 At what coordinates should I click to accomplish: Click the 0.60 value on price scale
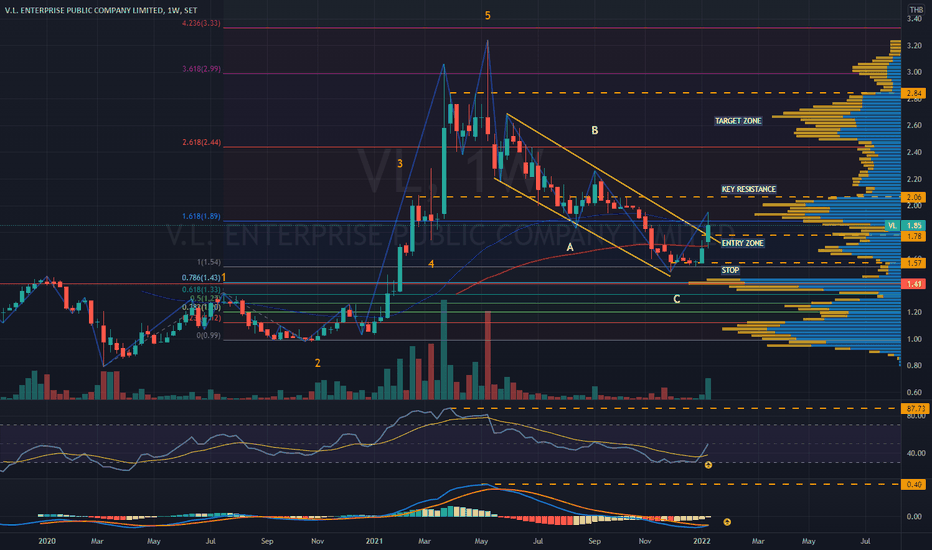[914, 392]
